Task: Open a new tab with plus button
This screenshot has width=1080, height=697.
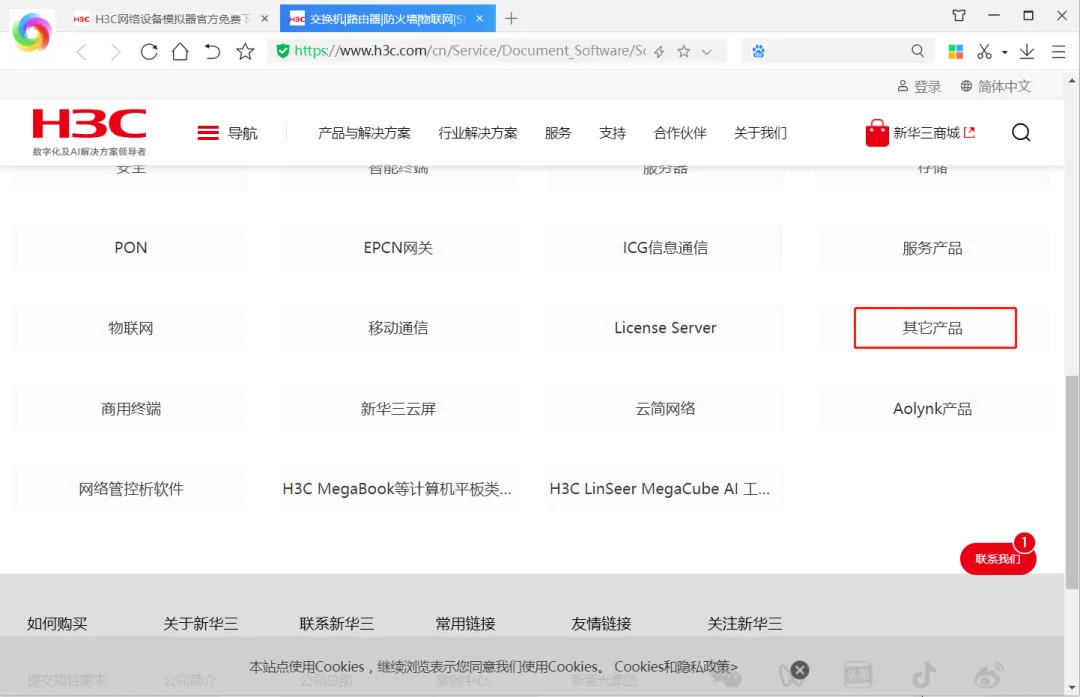Action: click(510, 19)
